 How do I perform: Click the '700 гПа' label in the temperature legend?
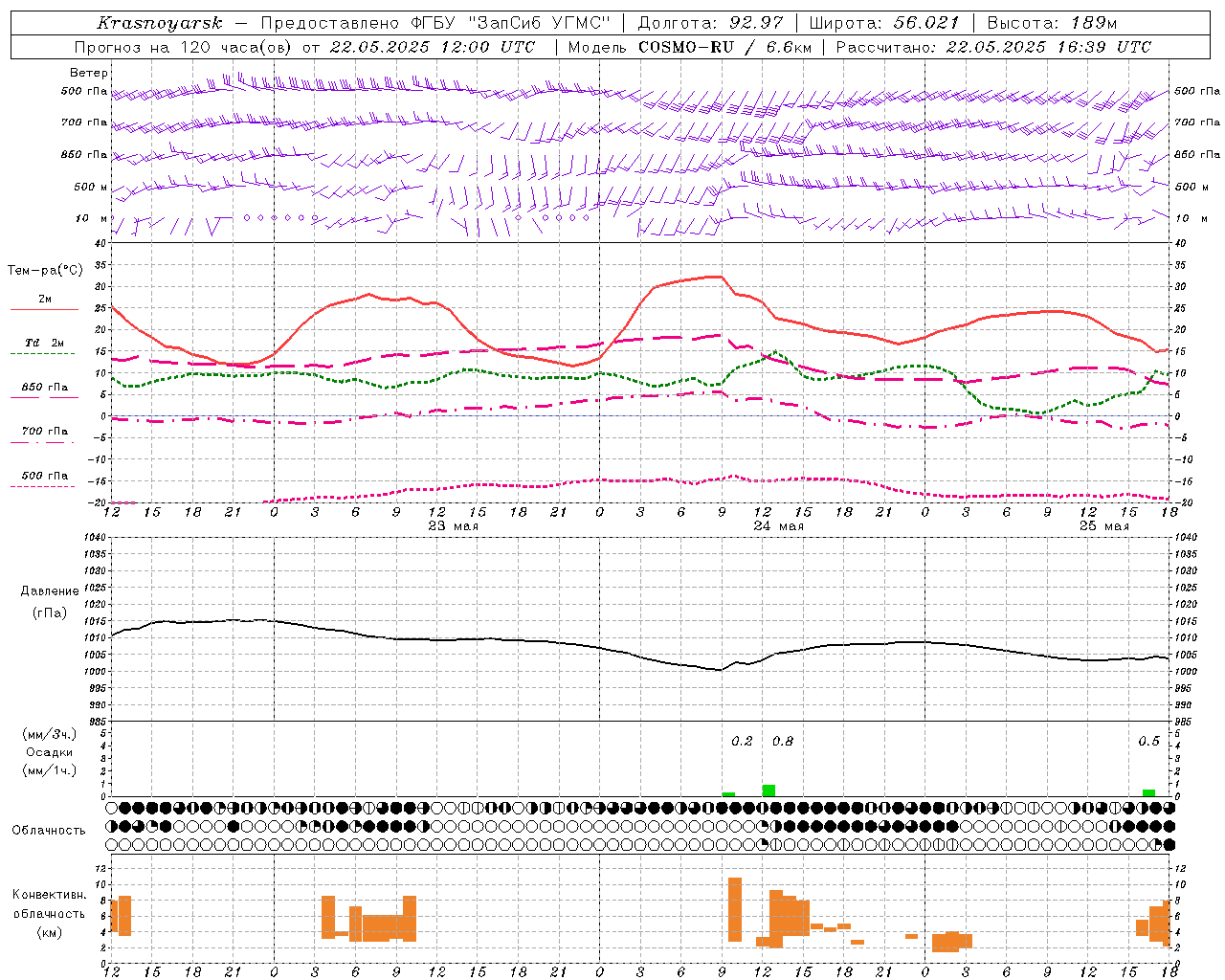coord(44,432)
